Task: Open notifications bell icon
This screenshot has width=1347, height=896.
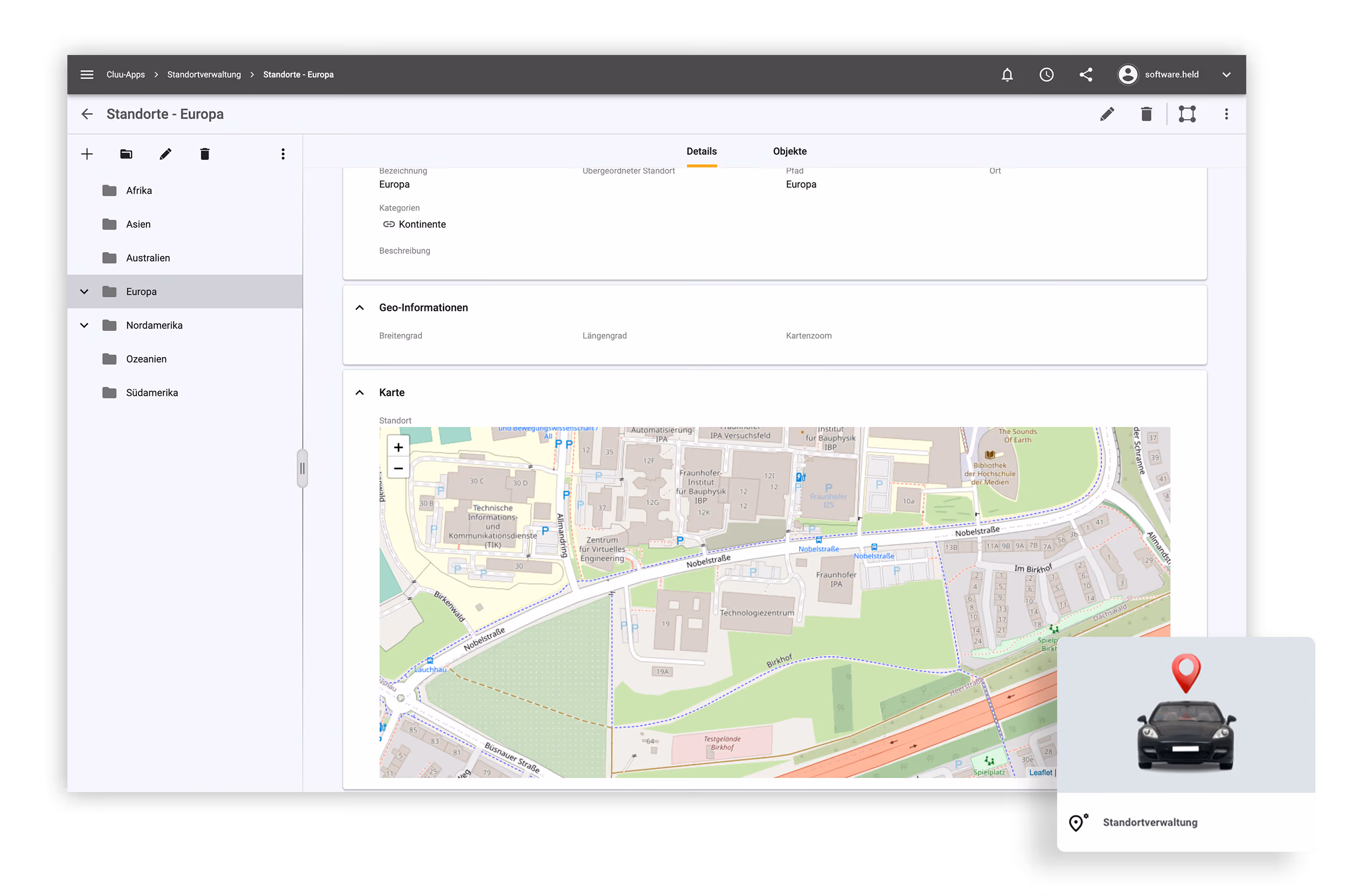Action: (x=1007, y=74)
